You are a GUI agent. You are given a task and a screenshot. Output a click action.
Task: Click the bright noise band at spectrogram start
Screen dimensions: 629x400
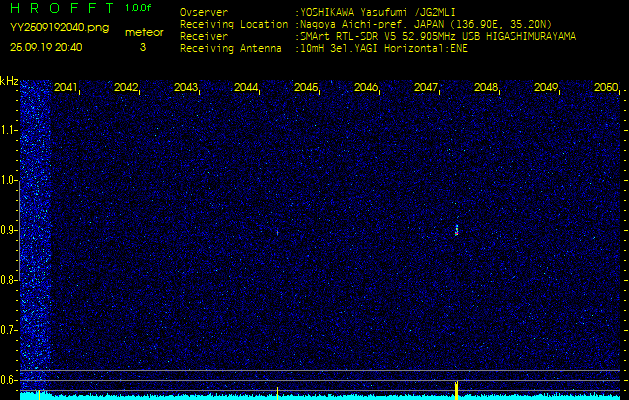click(x=35, y=230)
